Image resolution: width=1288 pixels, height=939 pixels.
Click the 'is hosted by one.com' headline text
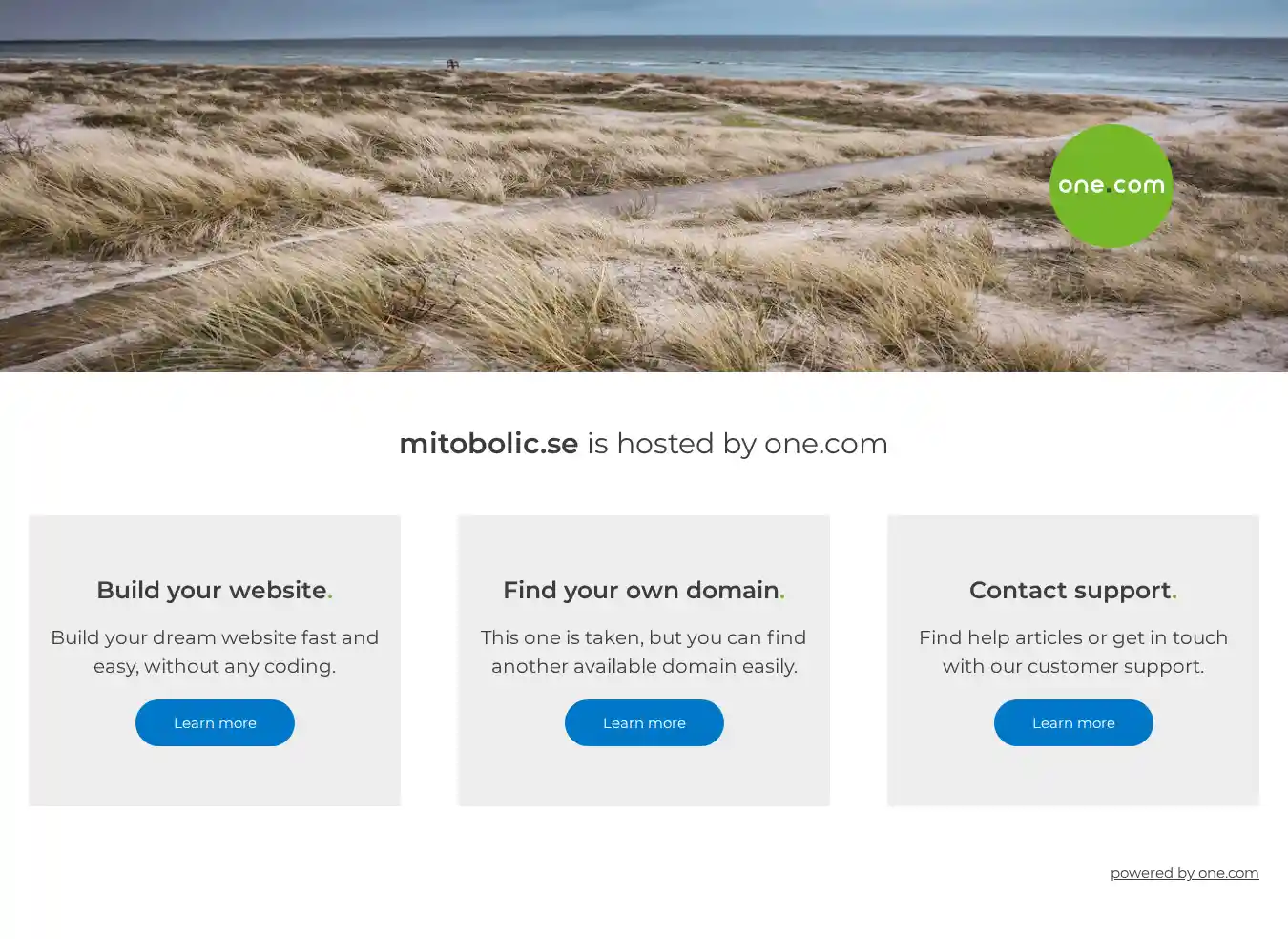click(x=737, y=444)
